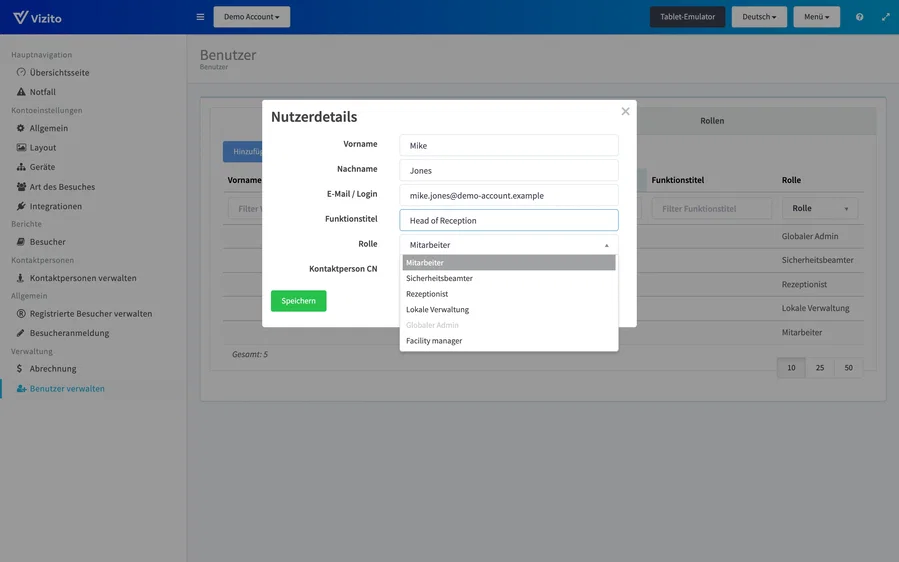899x562 pixels.
Task: Close the Nutzerdetails dialog
Action: click(x=626, y=111)
